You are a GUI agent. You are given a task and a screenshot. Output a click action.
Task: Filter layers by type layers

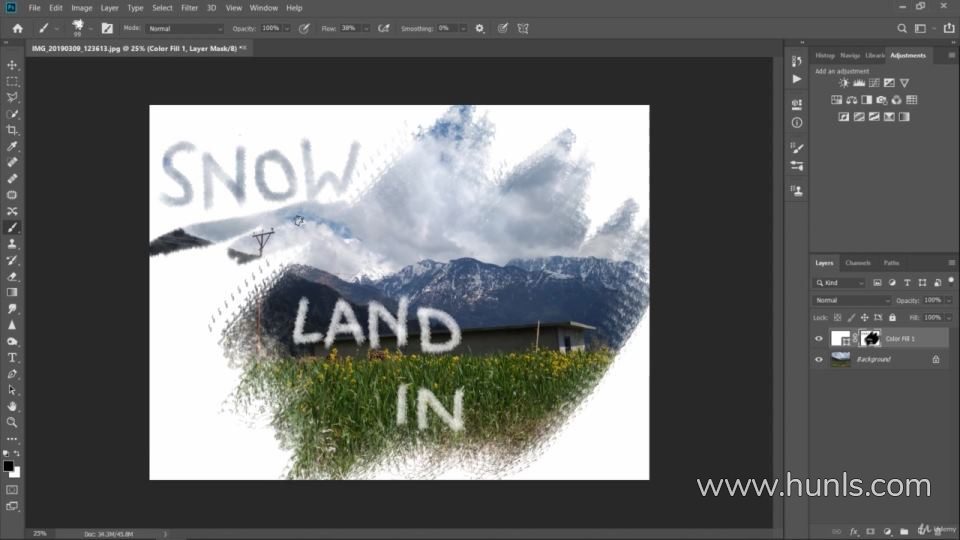pos(907,282)
